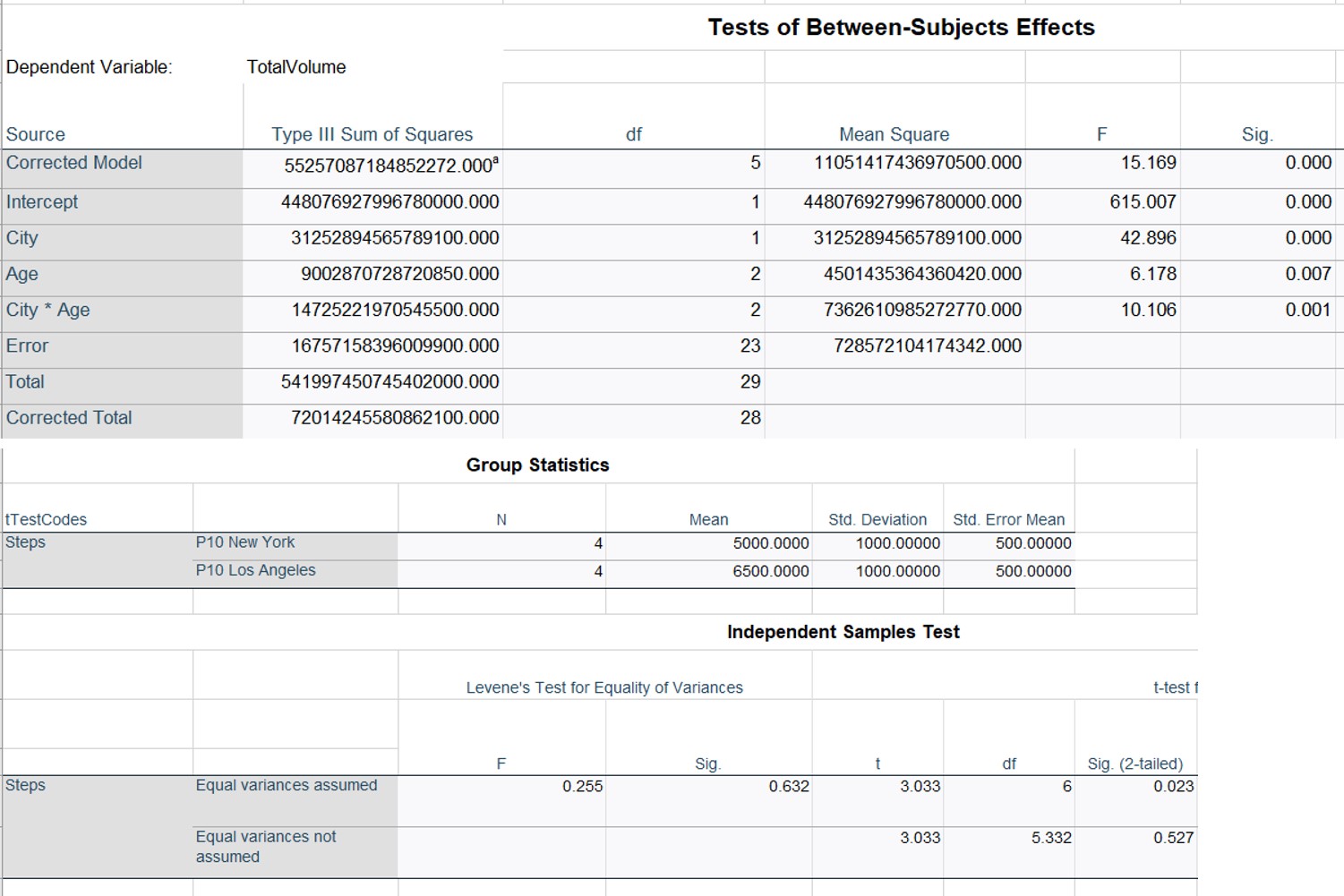1344x896 pixels.
Task: Click the Sig. (2-tailed) value 0.023
Action: (x=1173, y=786)
